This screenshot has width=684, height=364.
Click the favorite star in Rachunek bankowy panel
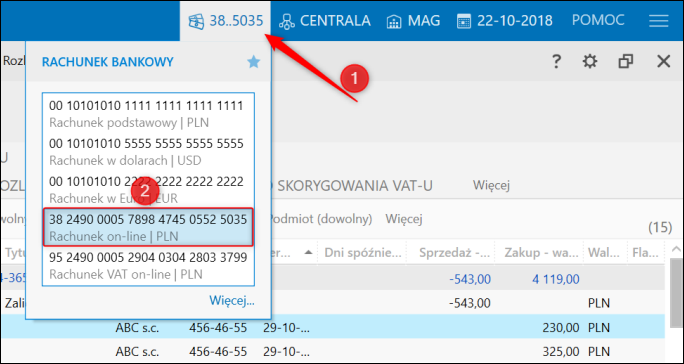pyautogui.click(x=253, y=62)
